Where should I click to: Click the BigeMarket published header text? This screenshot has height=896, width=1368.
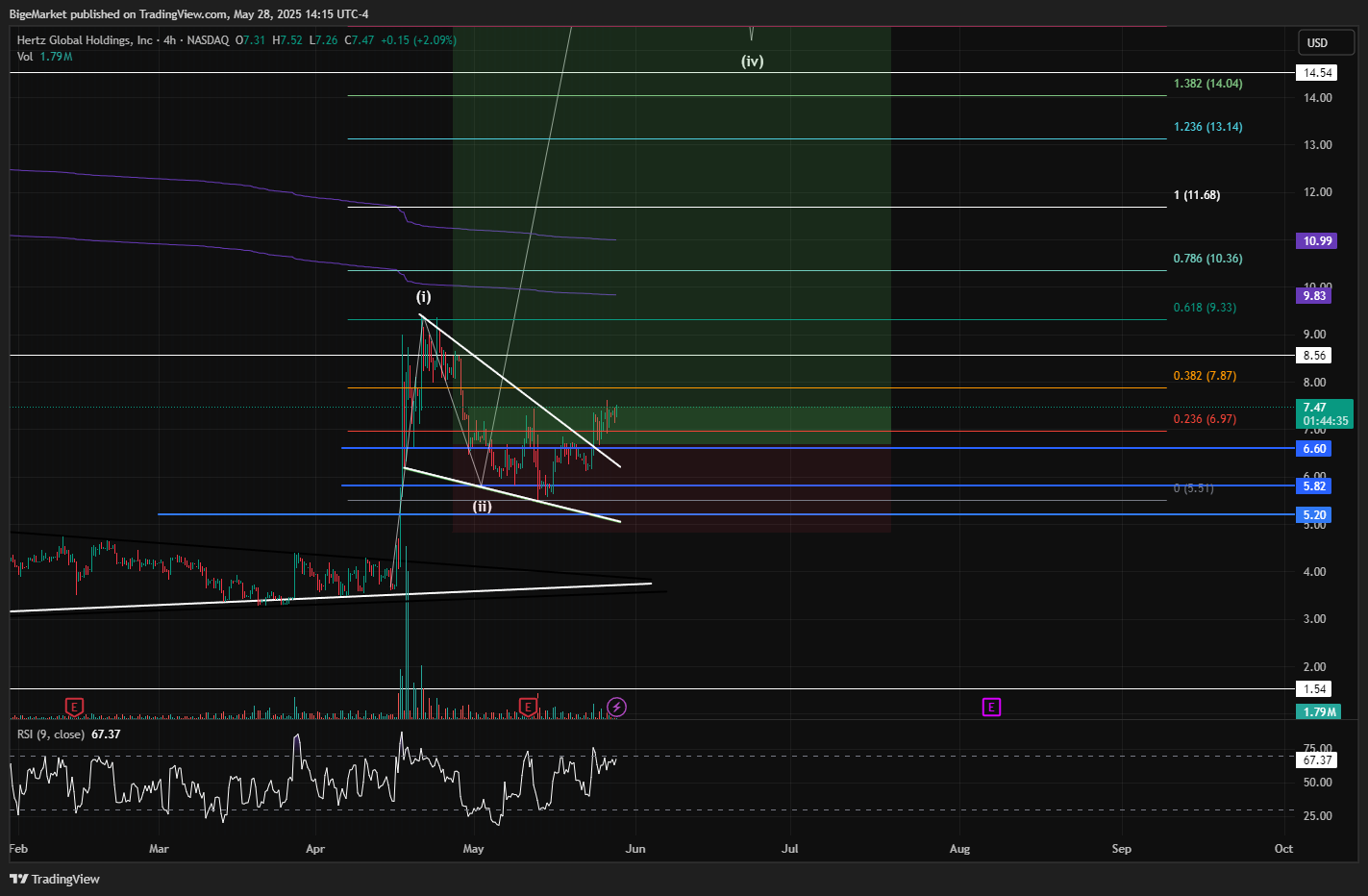coord(188,14)
